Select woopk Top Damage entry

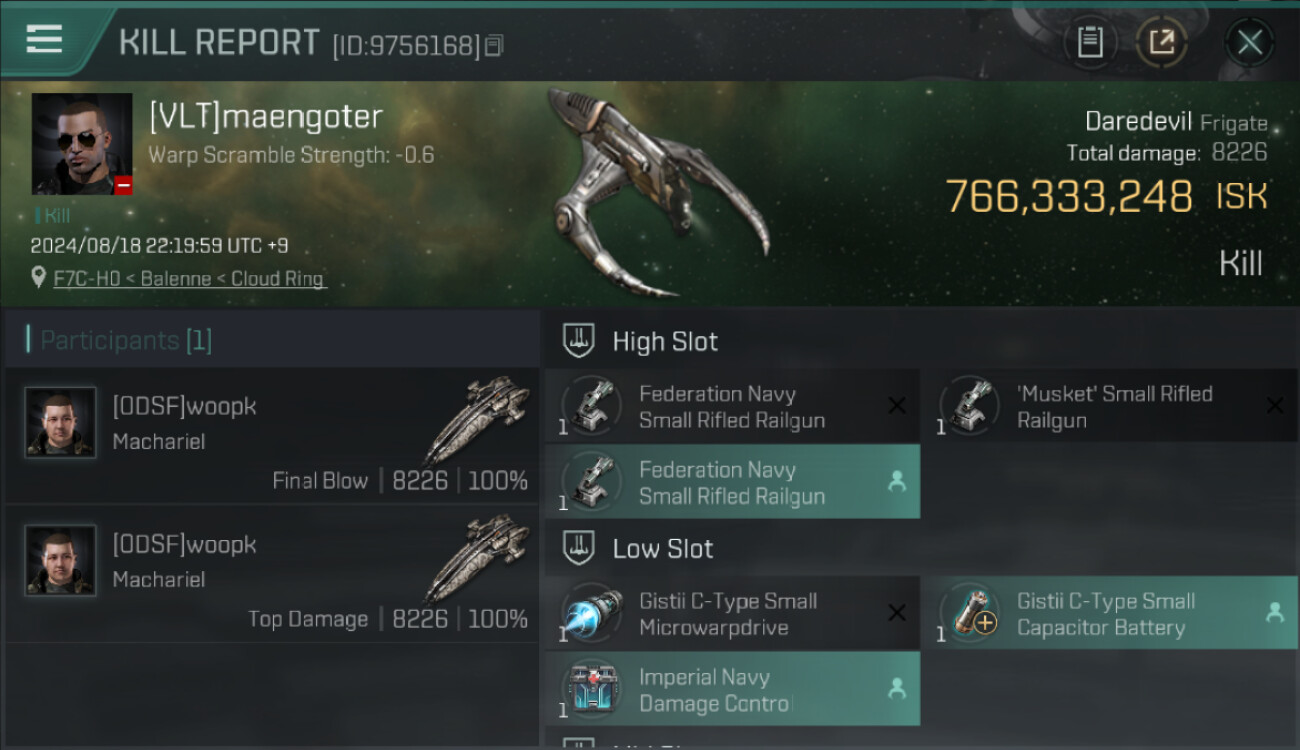click(272, 574)
